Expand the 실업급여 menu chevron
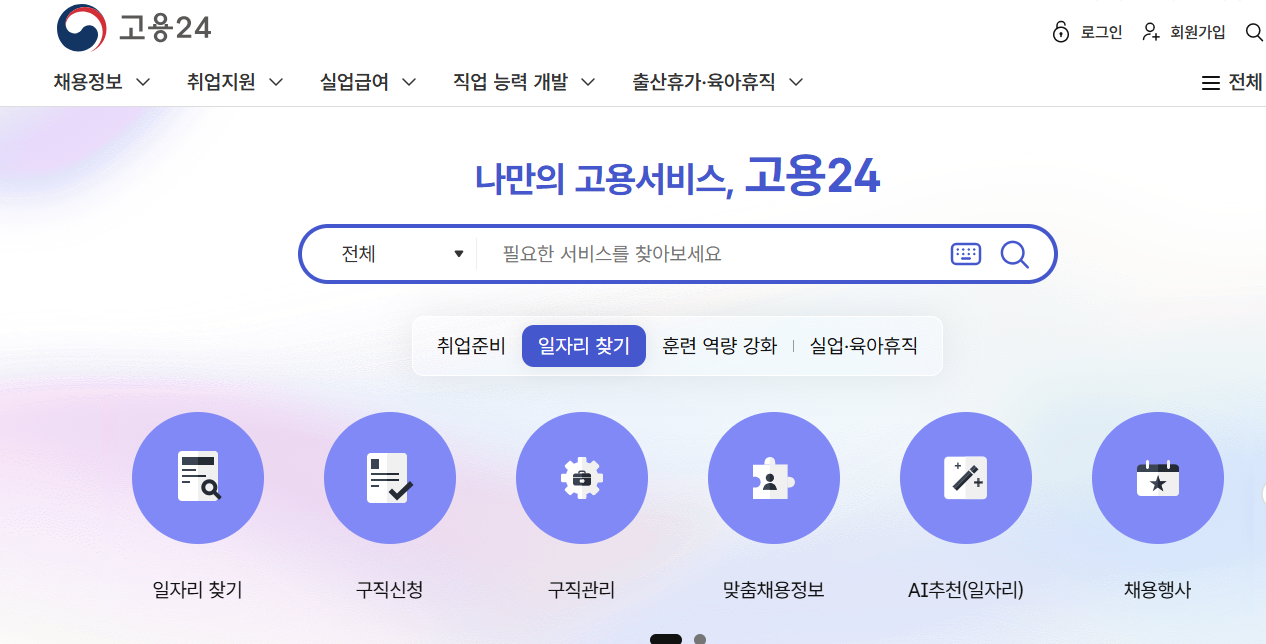Viewport: 1266px width, 644px height. [409, 82]
